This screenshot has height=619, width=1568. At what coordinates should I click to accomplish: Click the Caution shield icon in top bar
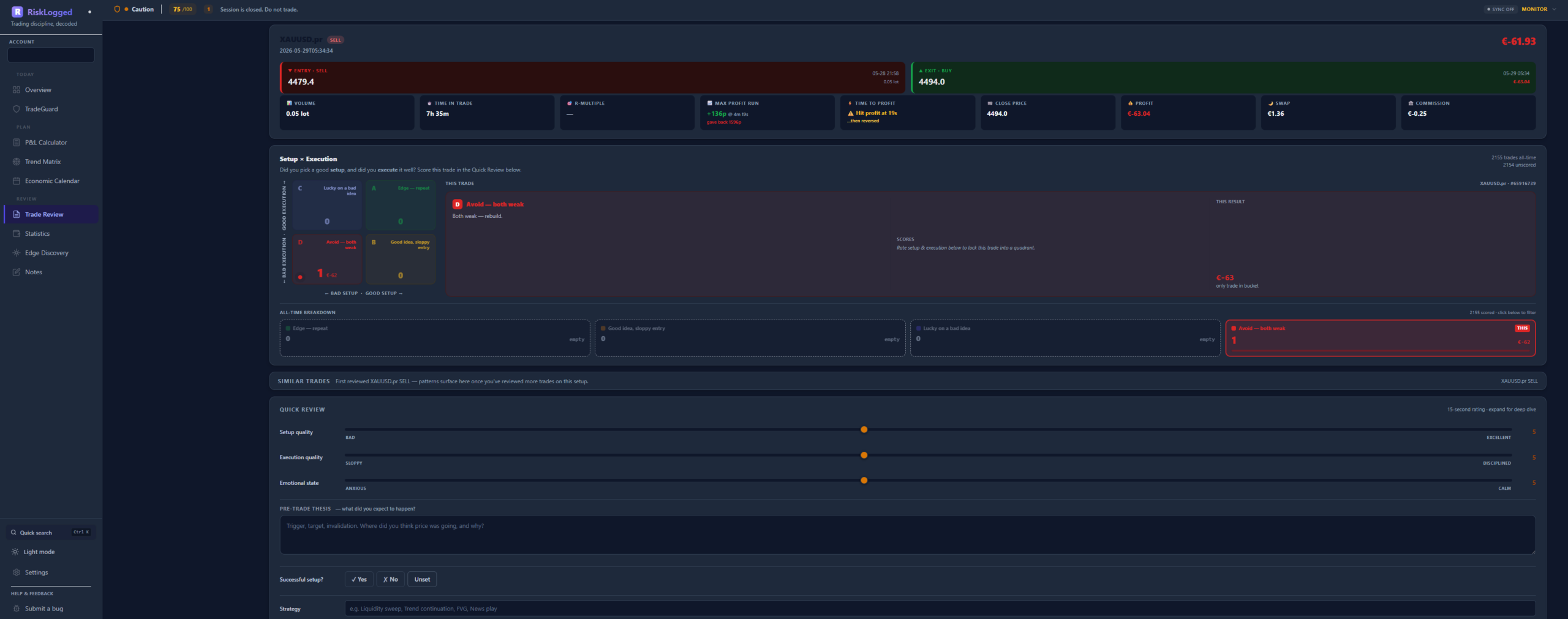pyautogui.click(x=117, y=9)
